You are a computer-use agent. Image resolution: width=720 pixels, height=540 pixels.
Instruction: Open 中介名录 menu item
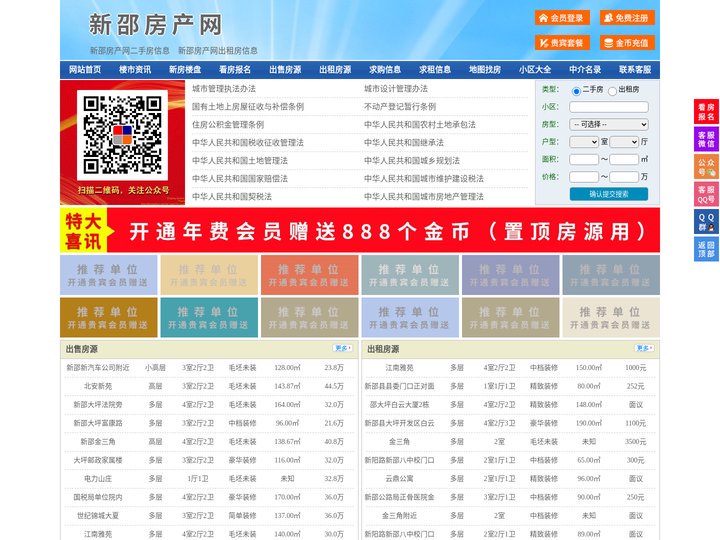coord(585,70)
